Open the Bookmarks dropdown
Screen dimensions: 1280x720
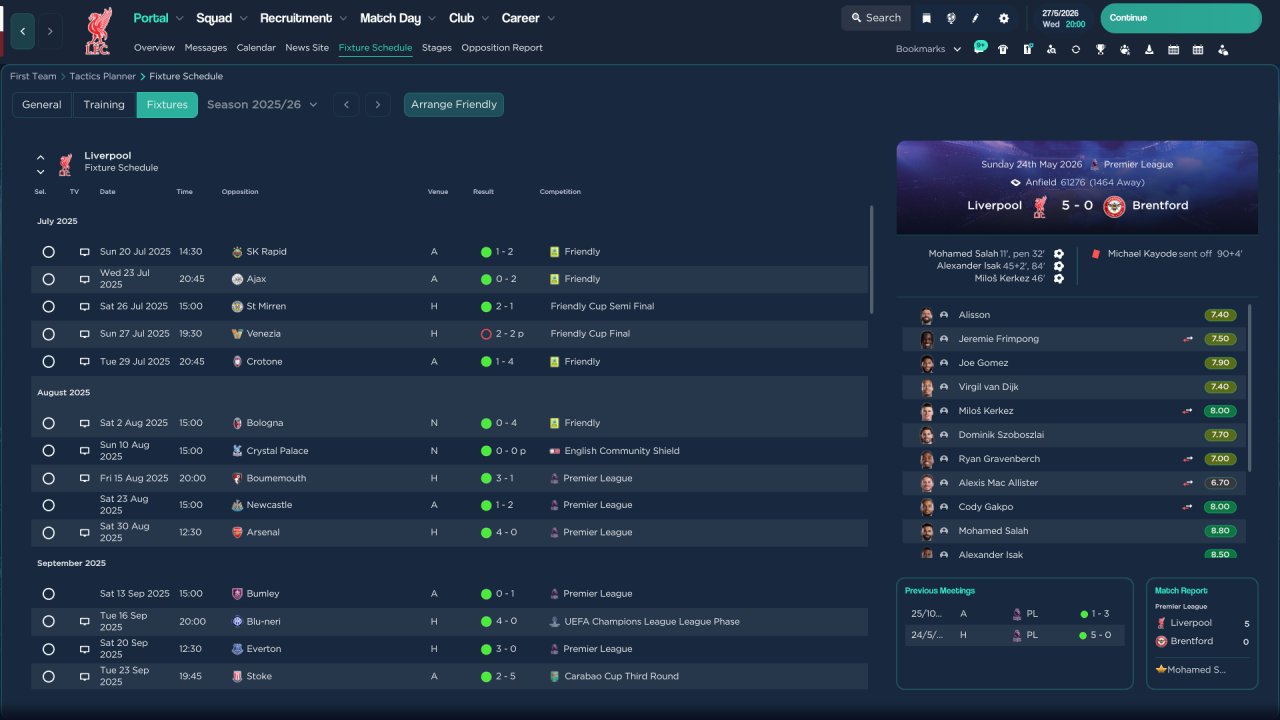click(x=928, y=49)
